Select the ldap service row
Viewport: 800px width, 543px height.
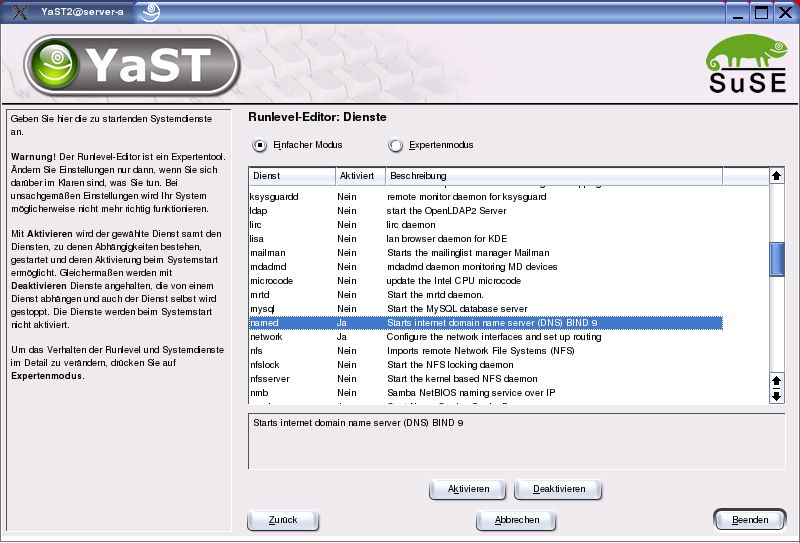coord(486,211)
